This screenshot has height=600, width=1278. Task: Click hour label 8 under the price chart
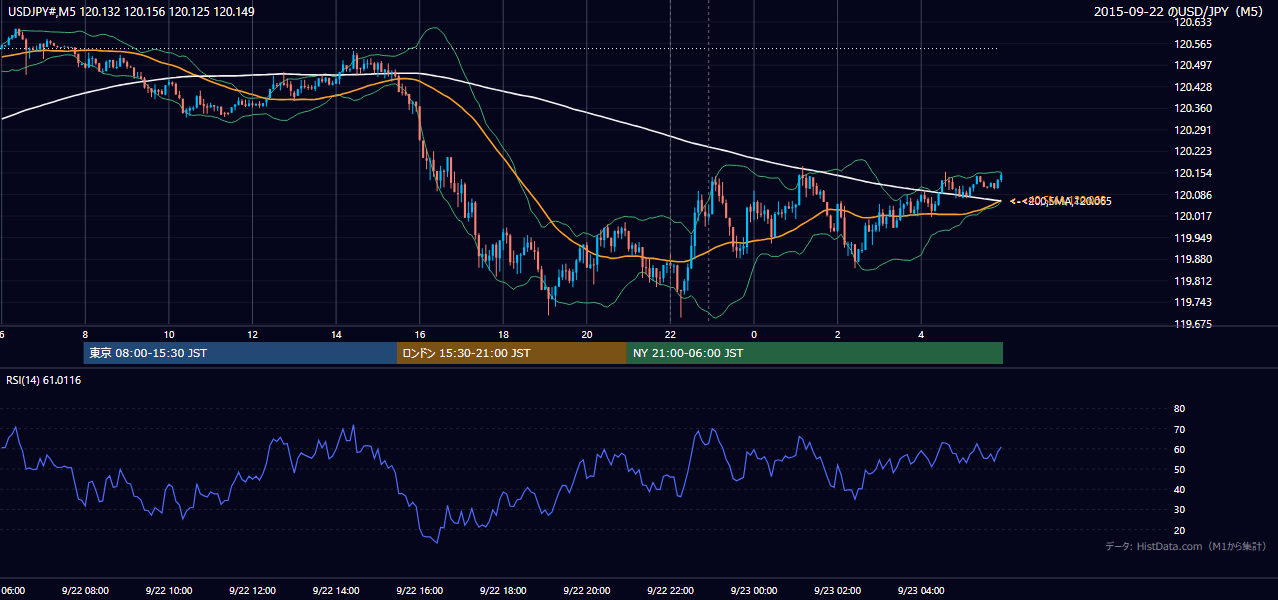(x=85, y=334)
